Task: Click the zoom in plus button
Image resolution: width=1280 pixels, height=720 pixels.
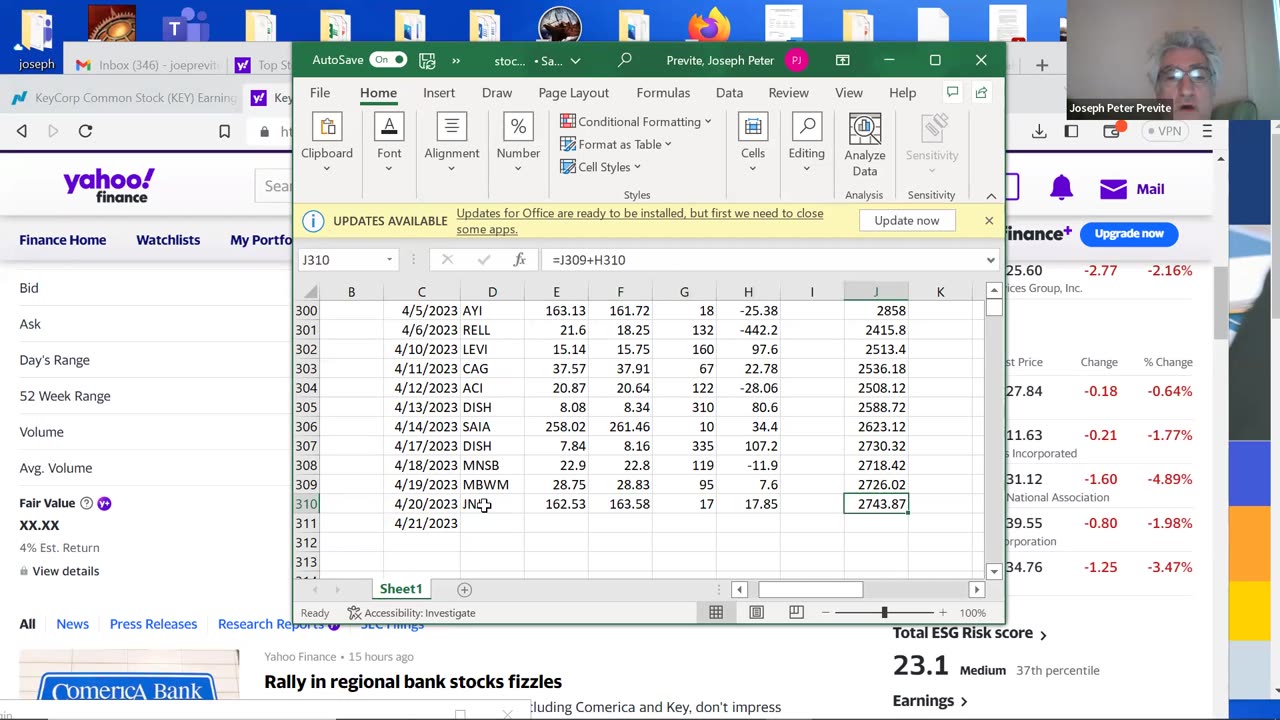Action: 942,612
